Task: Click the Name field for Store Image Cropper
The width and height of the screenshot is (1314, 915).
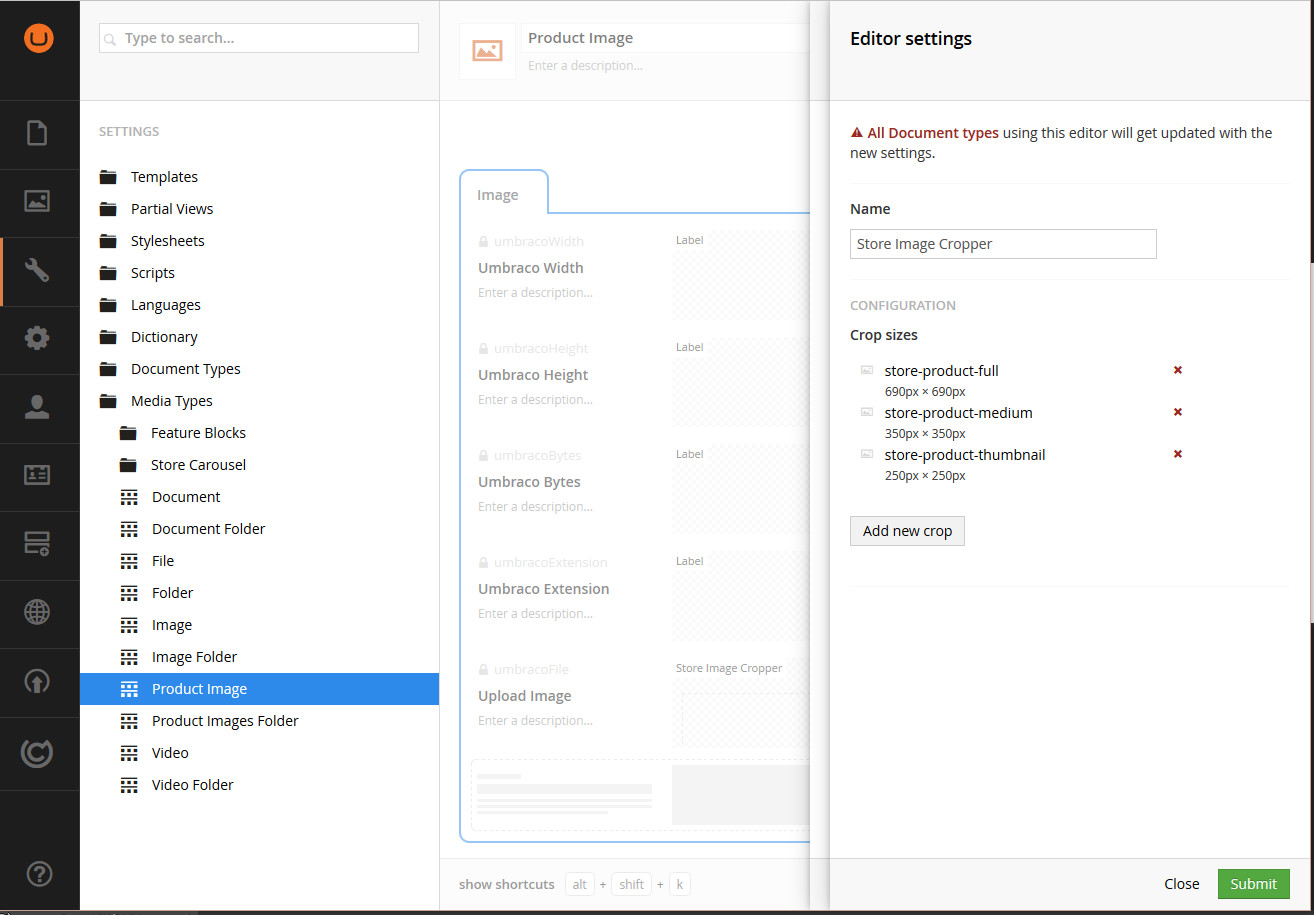Action: click(x=1003, y=244)
